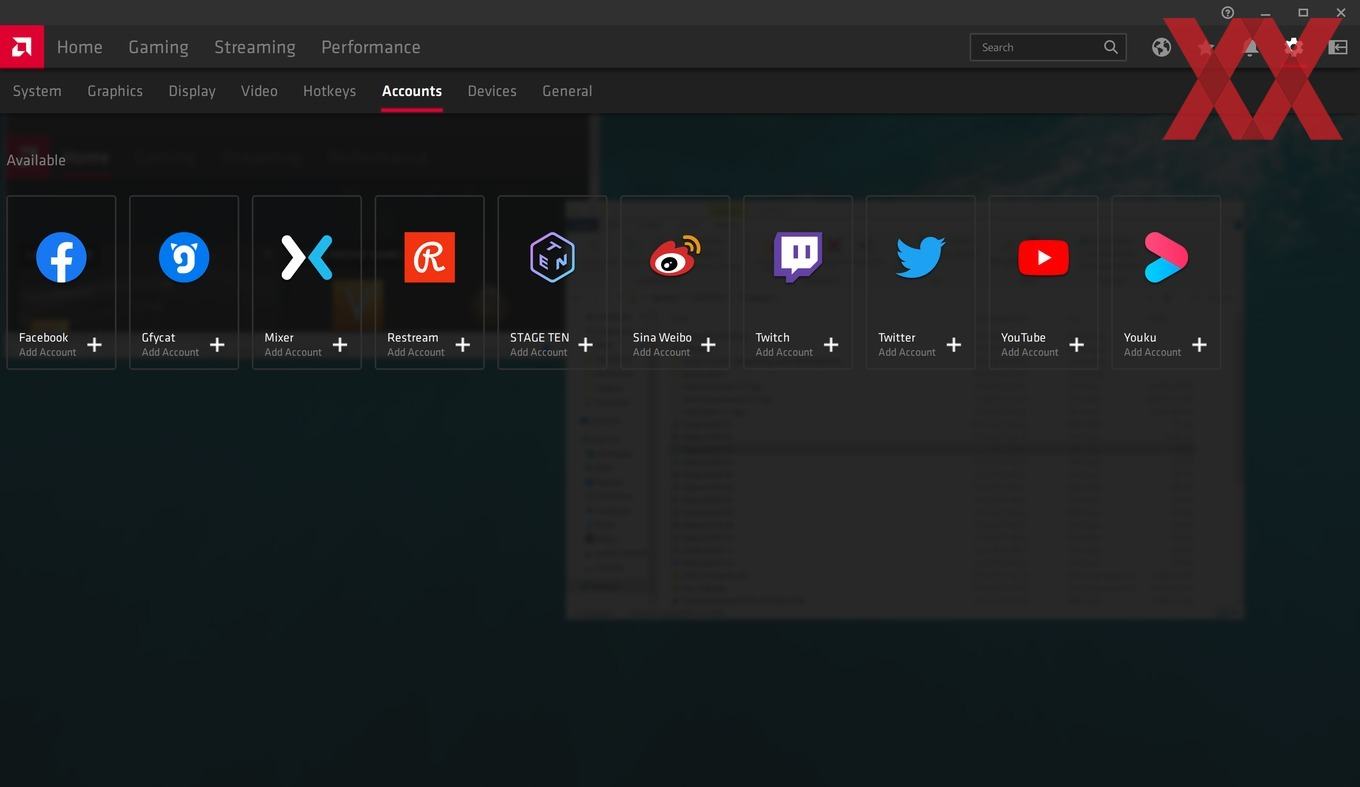Select the Accounts settings tab
The height and width of the screenshot is (787, 1360).
point(412,91)
